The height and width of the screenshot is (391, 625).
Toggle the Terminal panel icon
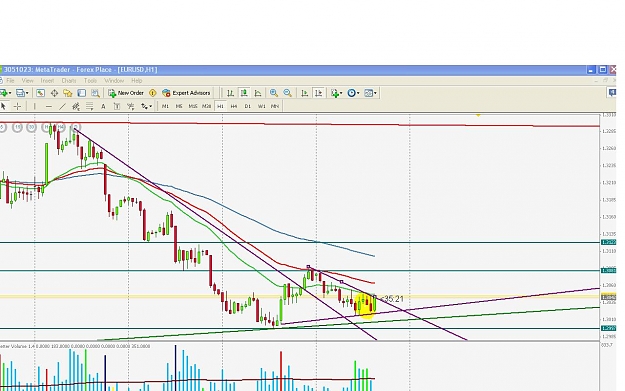point(81,93)
